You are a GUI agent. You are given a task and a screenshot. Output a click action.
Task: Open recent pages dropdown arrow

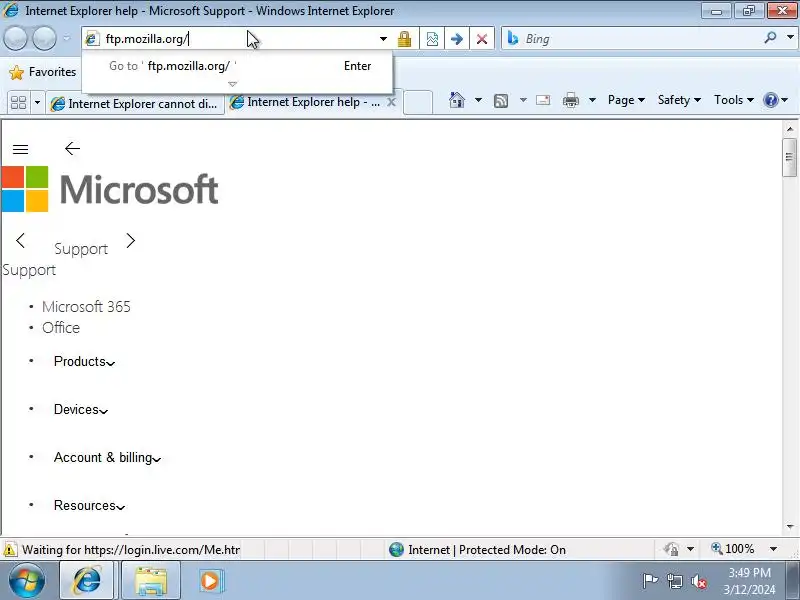tap(66, 38)
